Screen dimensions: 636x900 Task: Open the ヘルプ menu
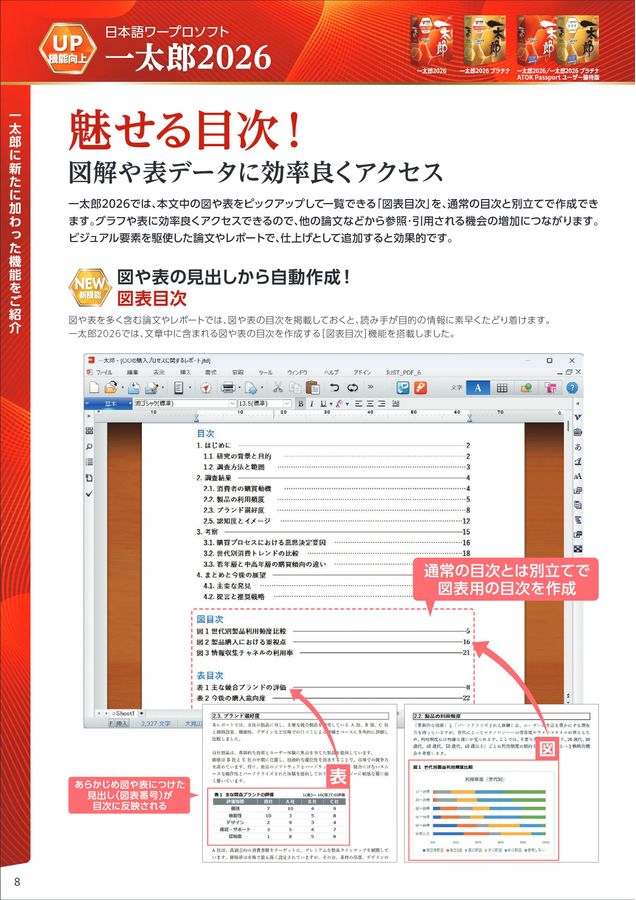(331, 372)
